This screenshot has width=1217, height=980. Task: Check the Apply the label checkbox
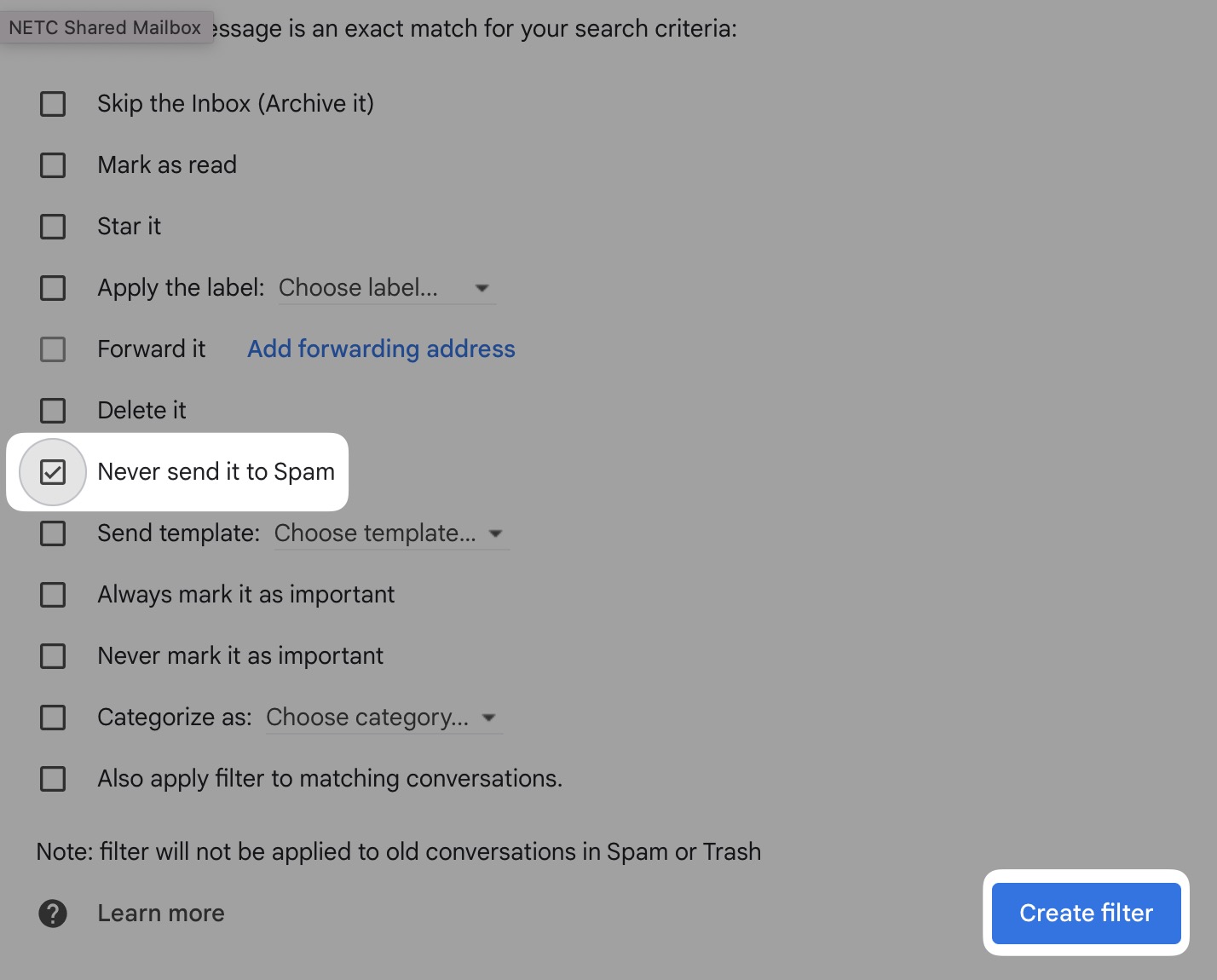(53, 288)
